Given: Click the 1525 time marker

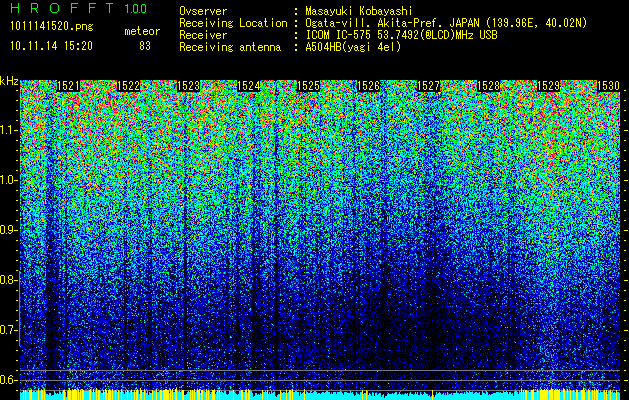Looking at the screenshot, I should pos(308,86).
